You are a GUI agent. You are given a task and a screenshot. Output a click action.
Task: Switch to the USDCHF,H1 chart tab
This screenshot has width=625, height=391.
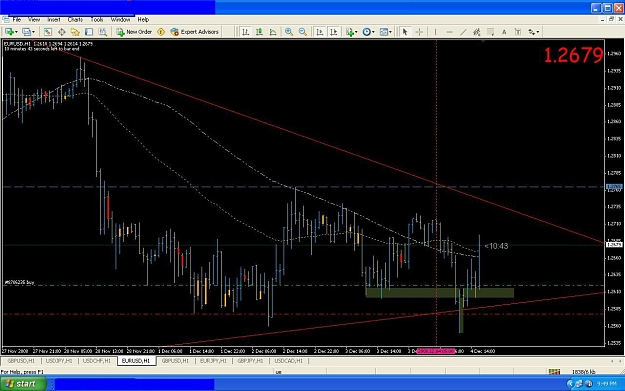tap(97, 361)
